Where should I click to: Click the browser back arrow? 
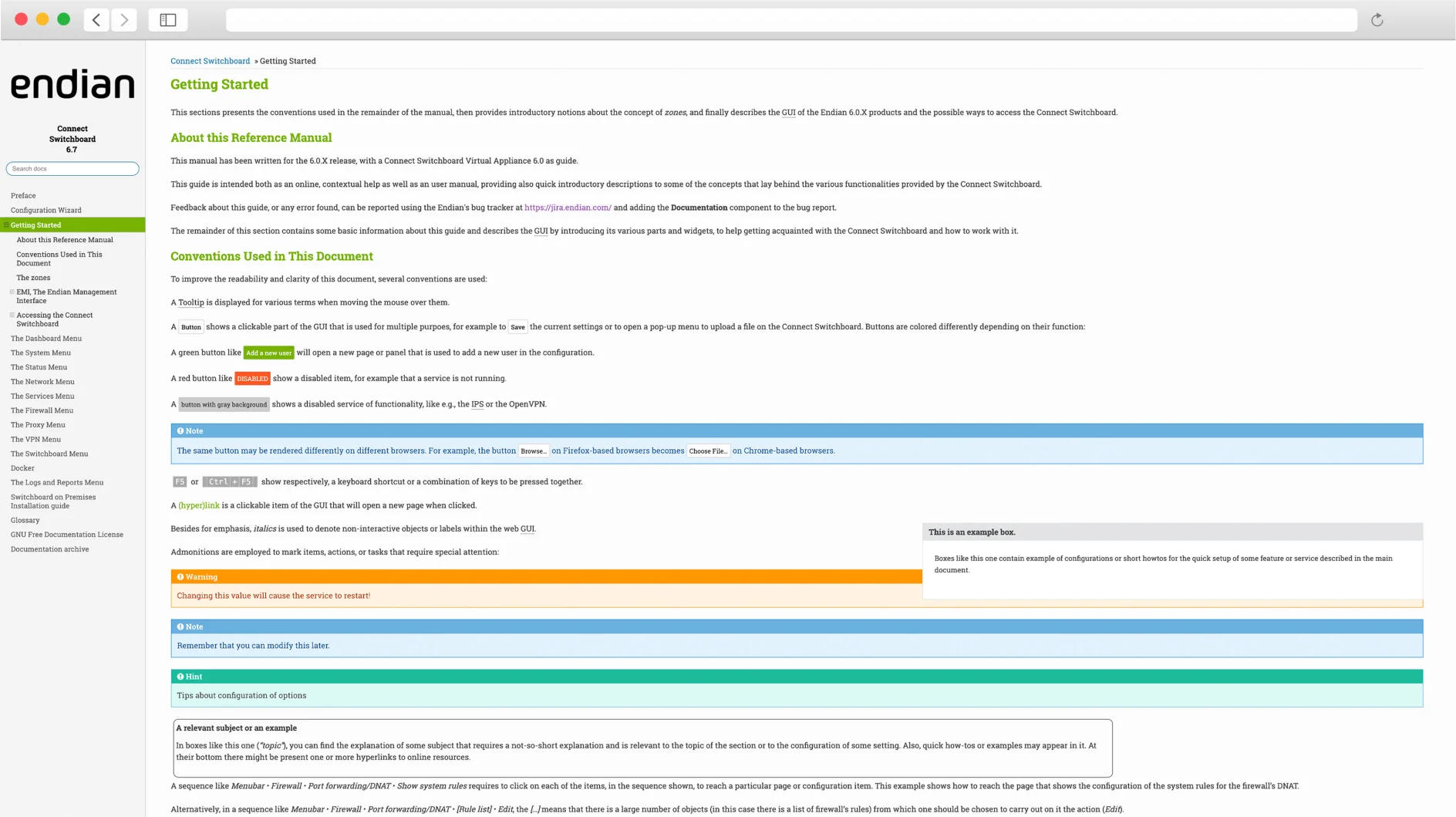[x=96, y=20]
